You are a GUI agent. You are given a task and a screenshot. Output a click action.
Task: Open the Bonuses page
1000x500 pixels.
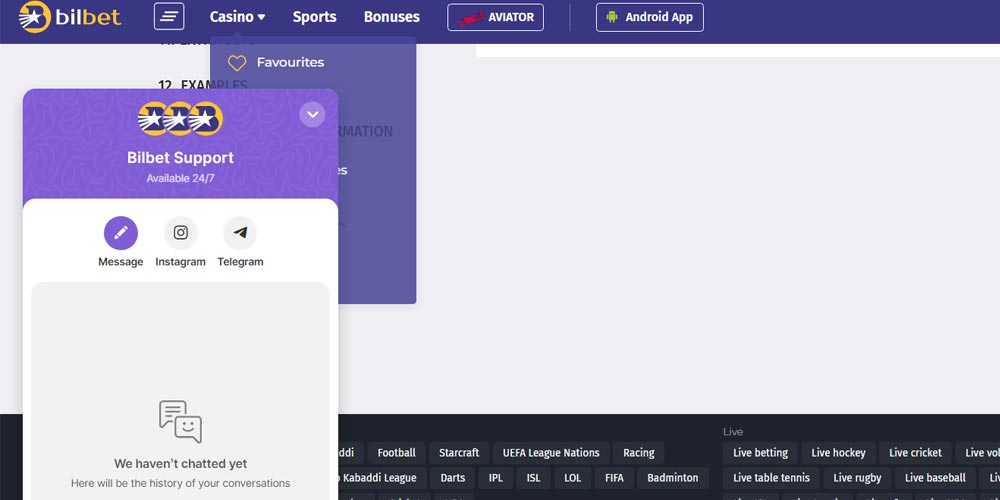[392, 17]
